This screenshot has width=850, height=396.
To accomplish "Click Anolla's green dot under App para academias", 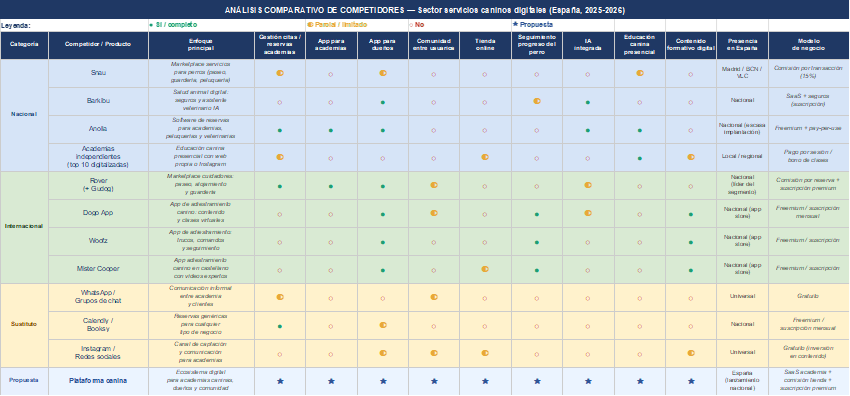I will pos(331,131).
